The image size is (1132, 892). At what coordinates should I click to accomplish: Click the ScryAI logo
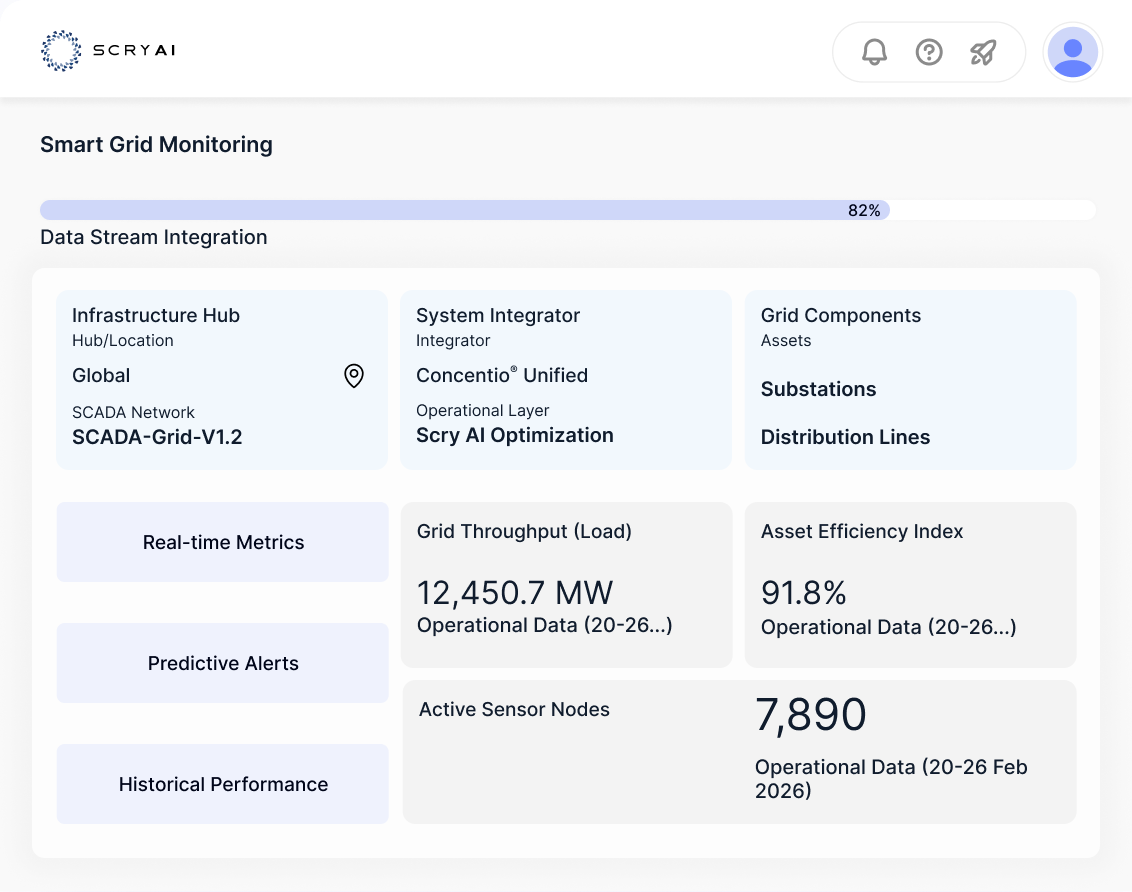click(108, 51)
